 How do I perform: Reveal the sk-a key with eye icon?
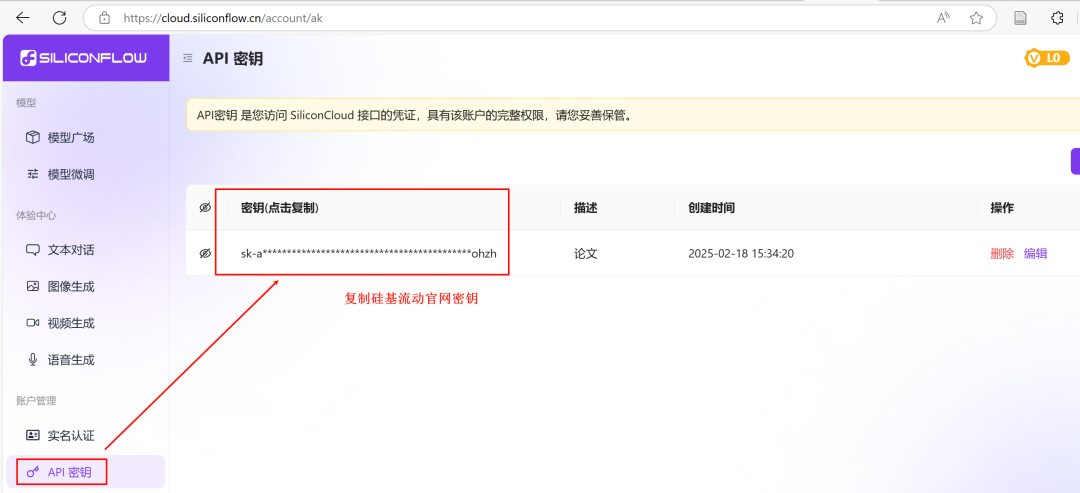(x=205, y=253)
